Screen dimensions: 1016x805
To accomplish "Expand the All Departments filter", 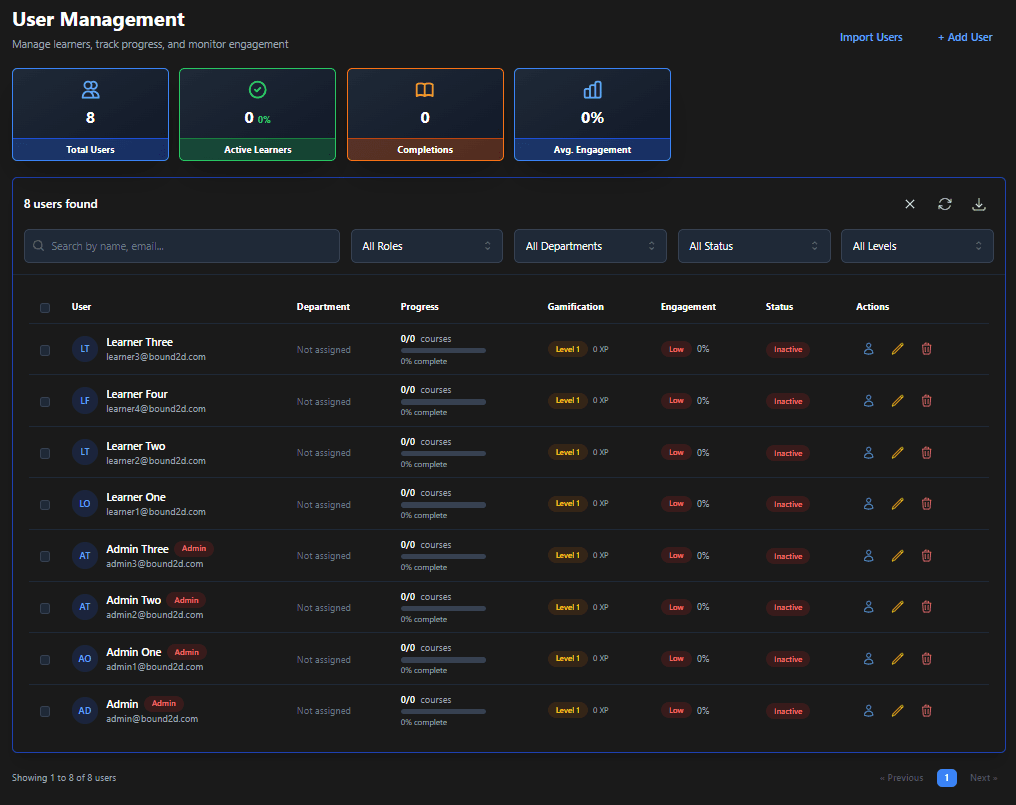I will coord(590,246).
